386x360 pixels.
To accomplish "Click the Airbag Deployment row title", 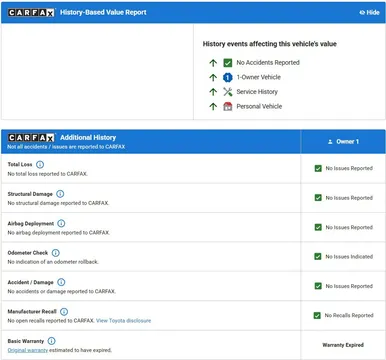I will pyautogui.click(x=31, y=223).
